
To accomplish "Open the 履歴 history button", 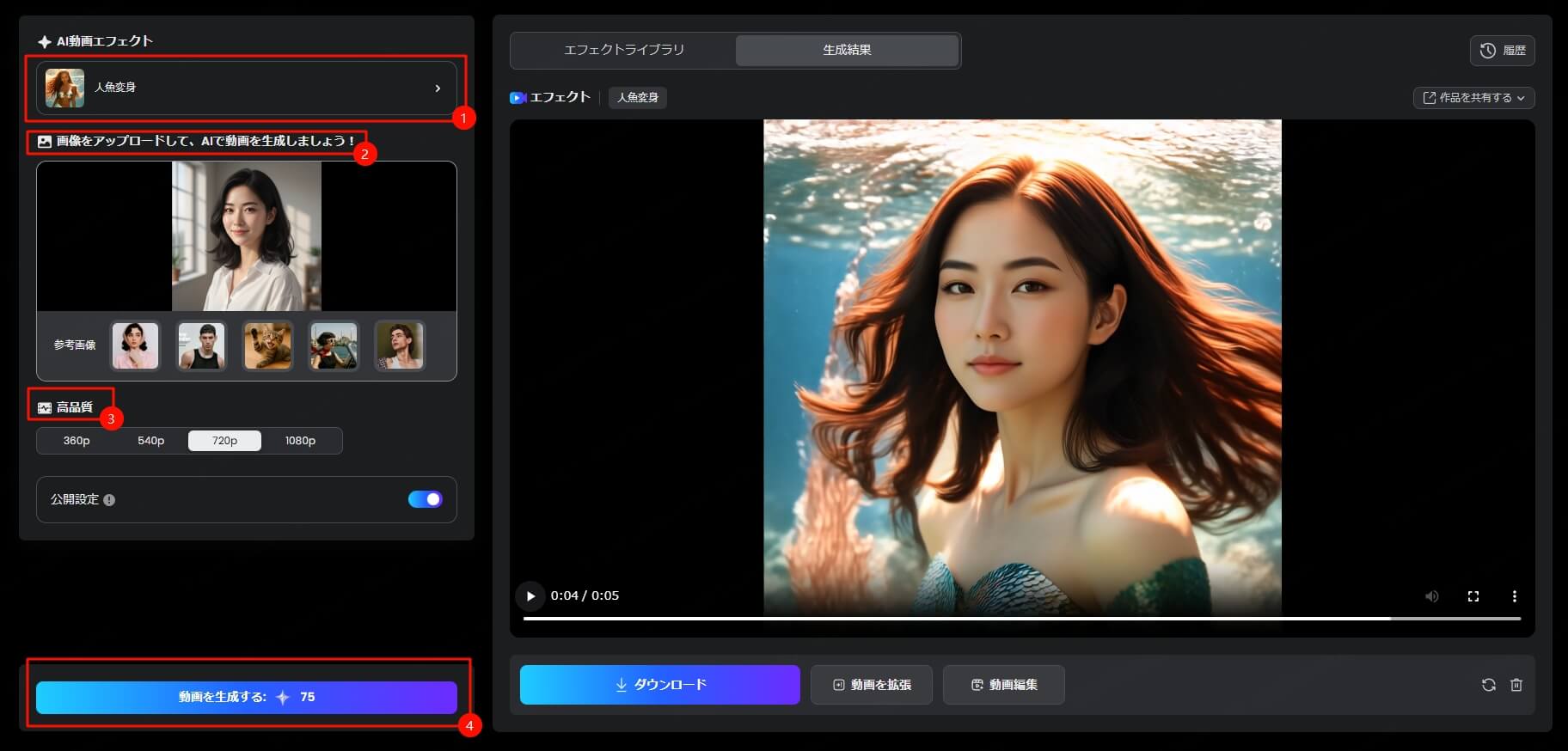I will pyautogui.click(x=1502, y=51).
